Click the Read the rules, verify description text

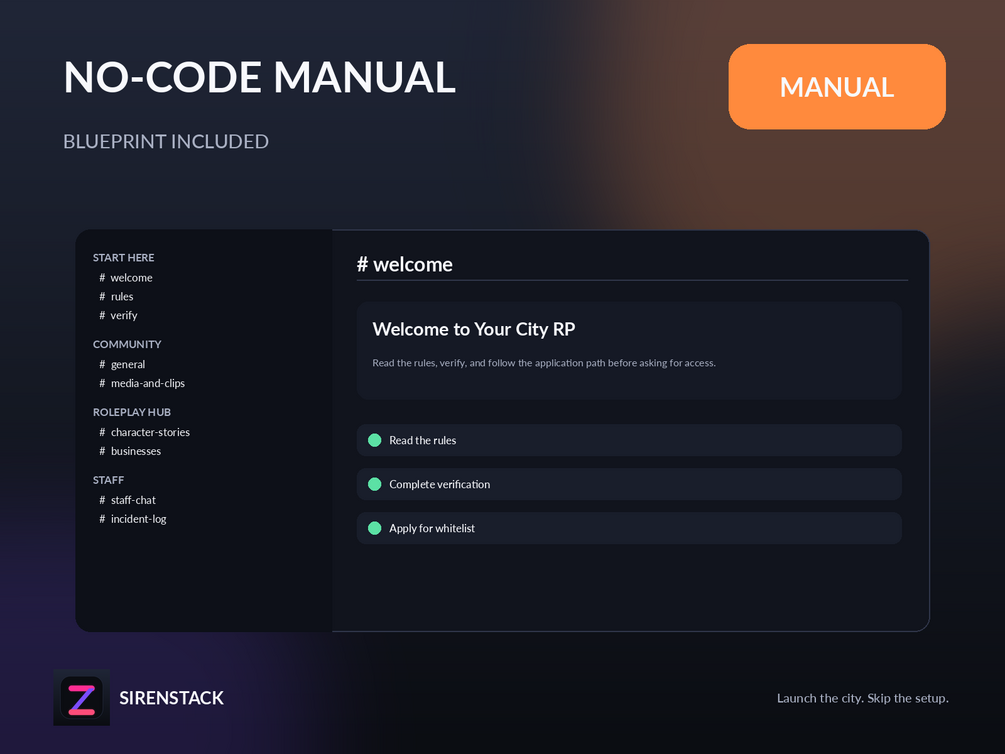click(544, 363)
